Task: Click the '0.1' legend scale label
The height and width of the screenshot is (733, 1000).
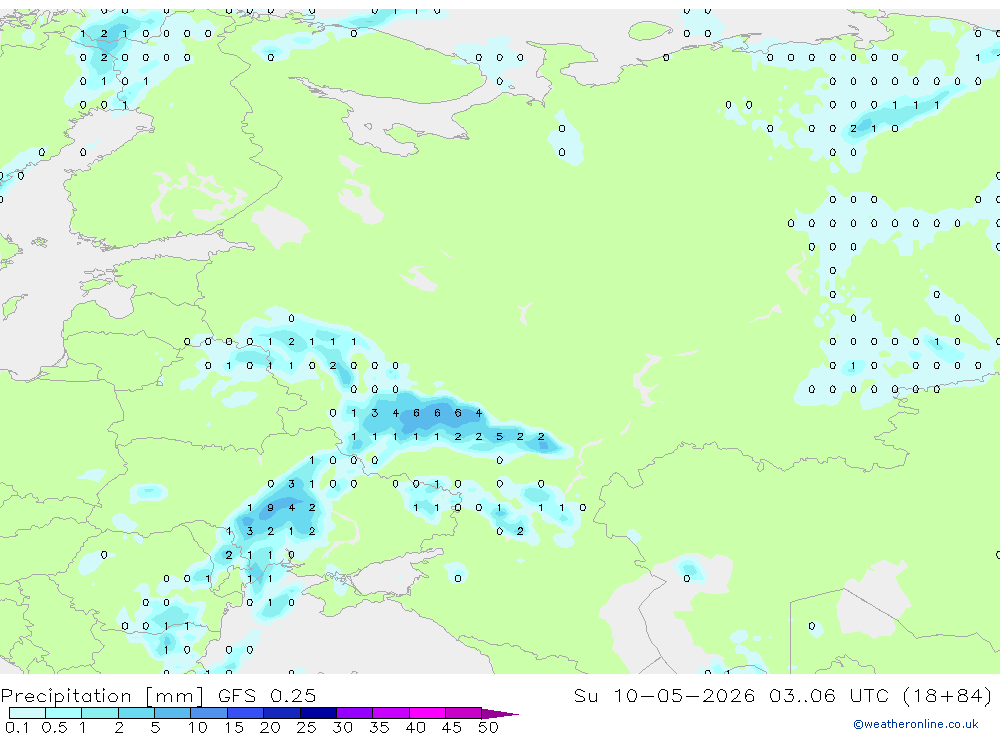Action: tap(18, 727)
